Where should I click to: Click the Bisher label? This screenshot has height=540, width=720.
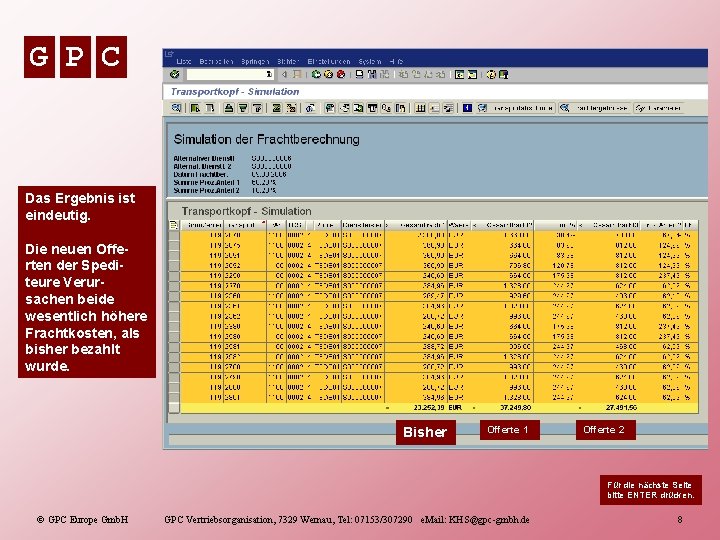coord(425,432)
